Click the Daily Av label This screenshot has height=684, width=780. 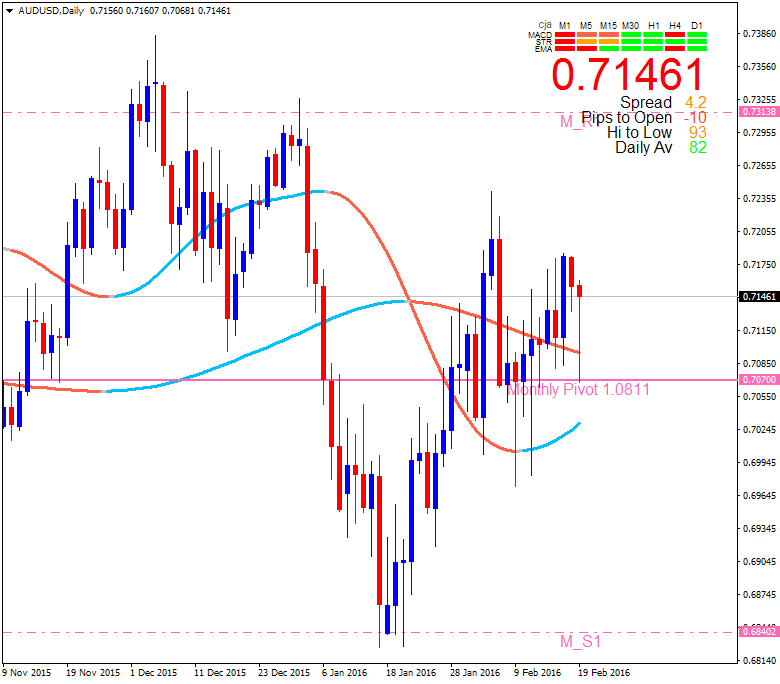(643, 147)
